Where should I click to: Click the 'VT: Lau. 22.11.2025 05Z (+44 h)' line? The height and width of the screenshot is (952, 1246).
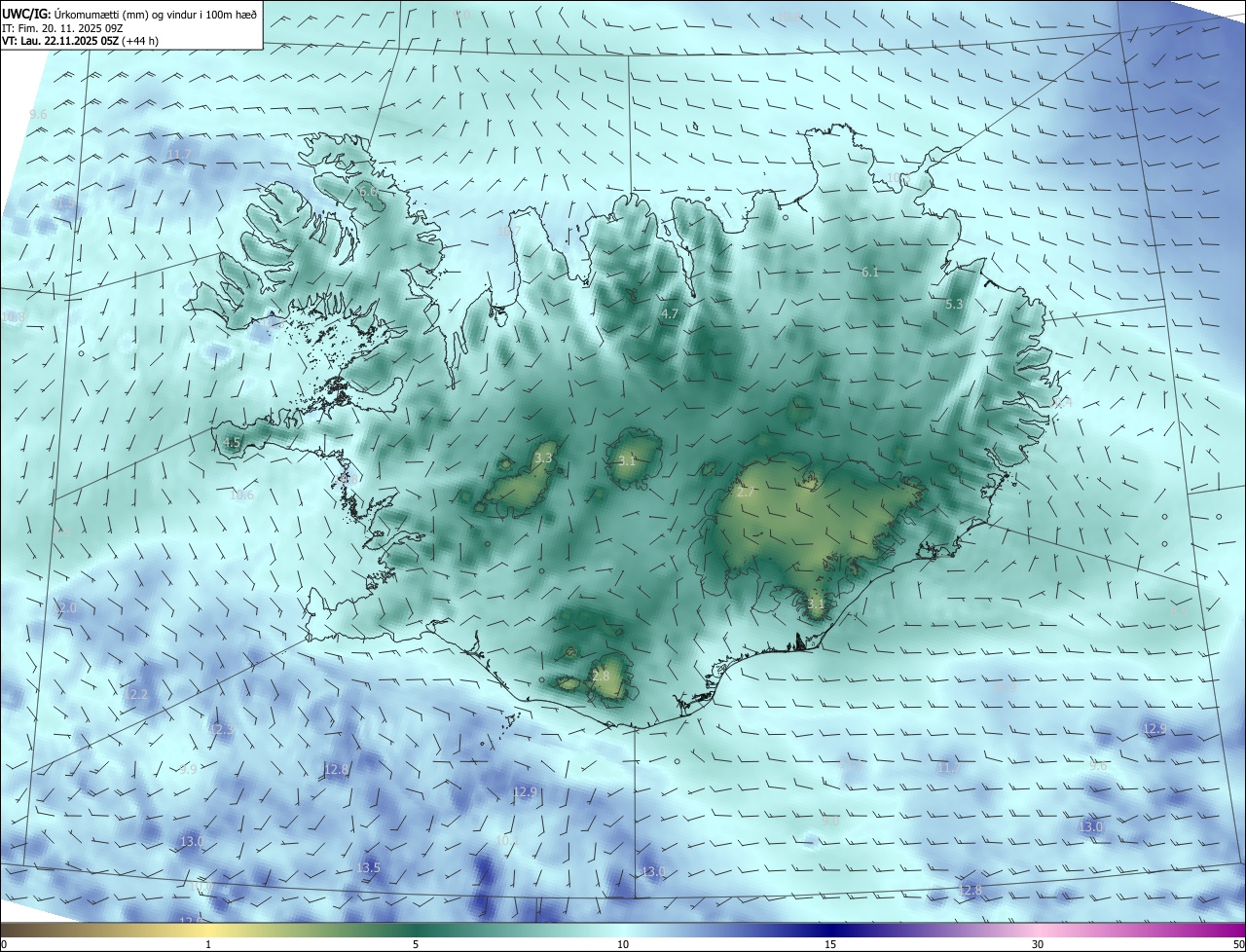(x=81, y=41)
